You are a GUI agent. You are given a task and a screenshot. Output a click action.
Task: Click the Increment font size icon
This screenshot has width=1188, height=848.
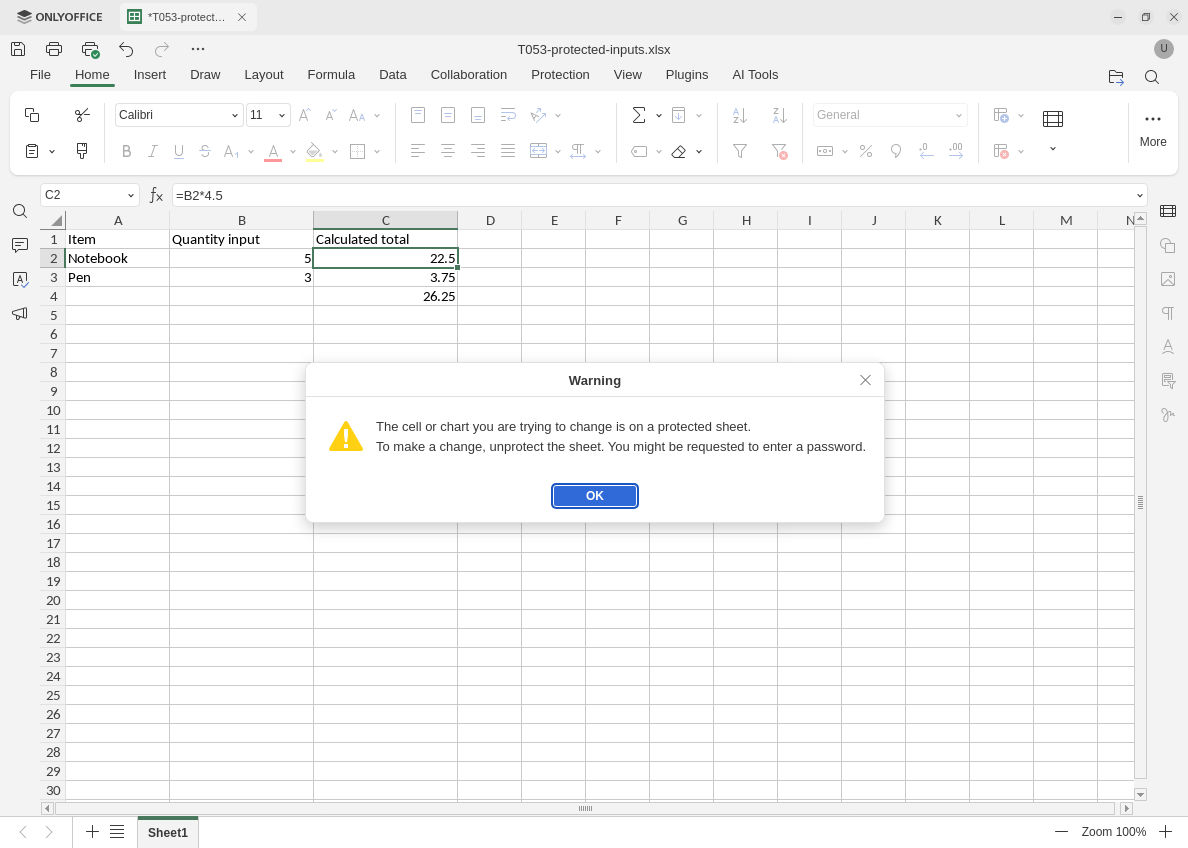305,114
